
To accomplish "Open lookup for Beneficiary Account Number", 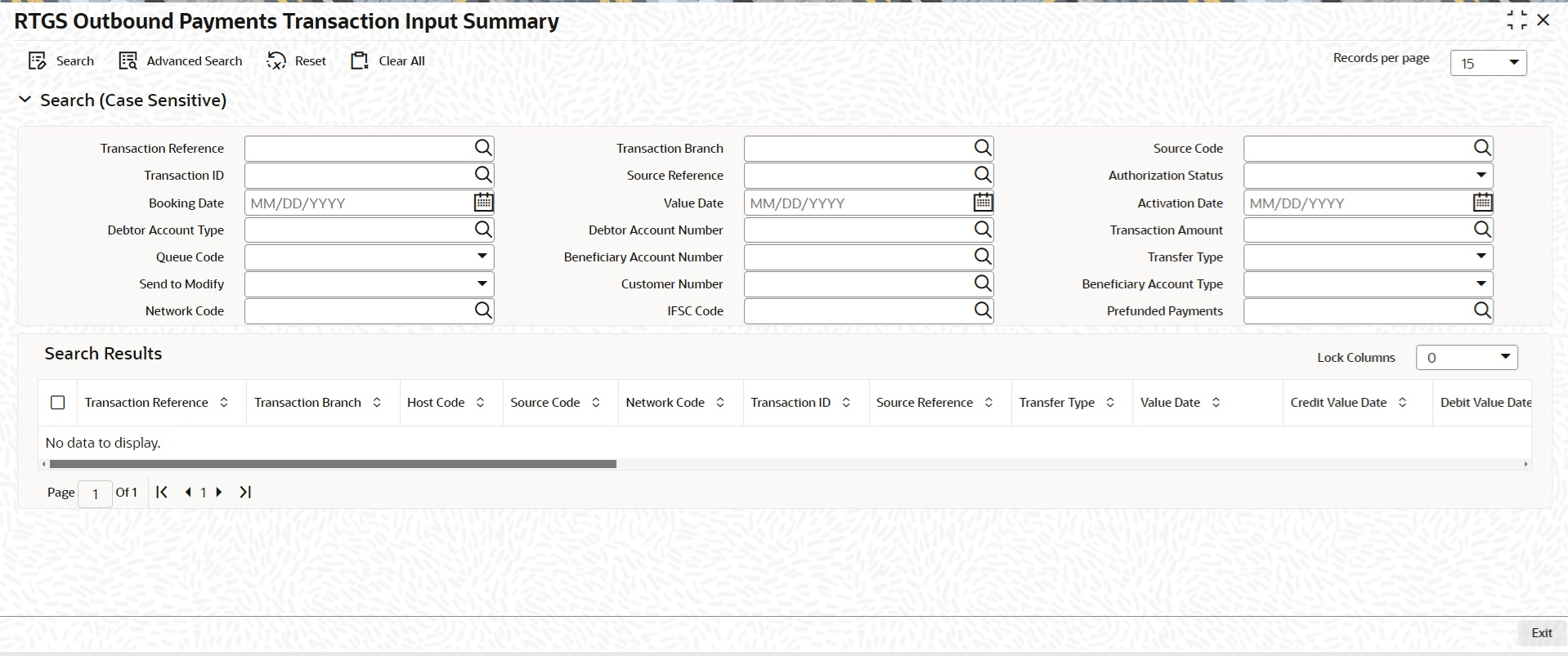I will click(x=983, y=257).
